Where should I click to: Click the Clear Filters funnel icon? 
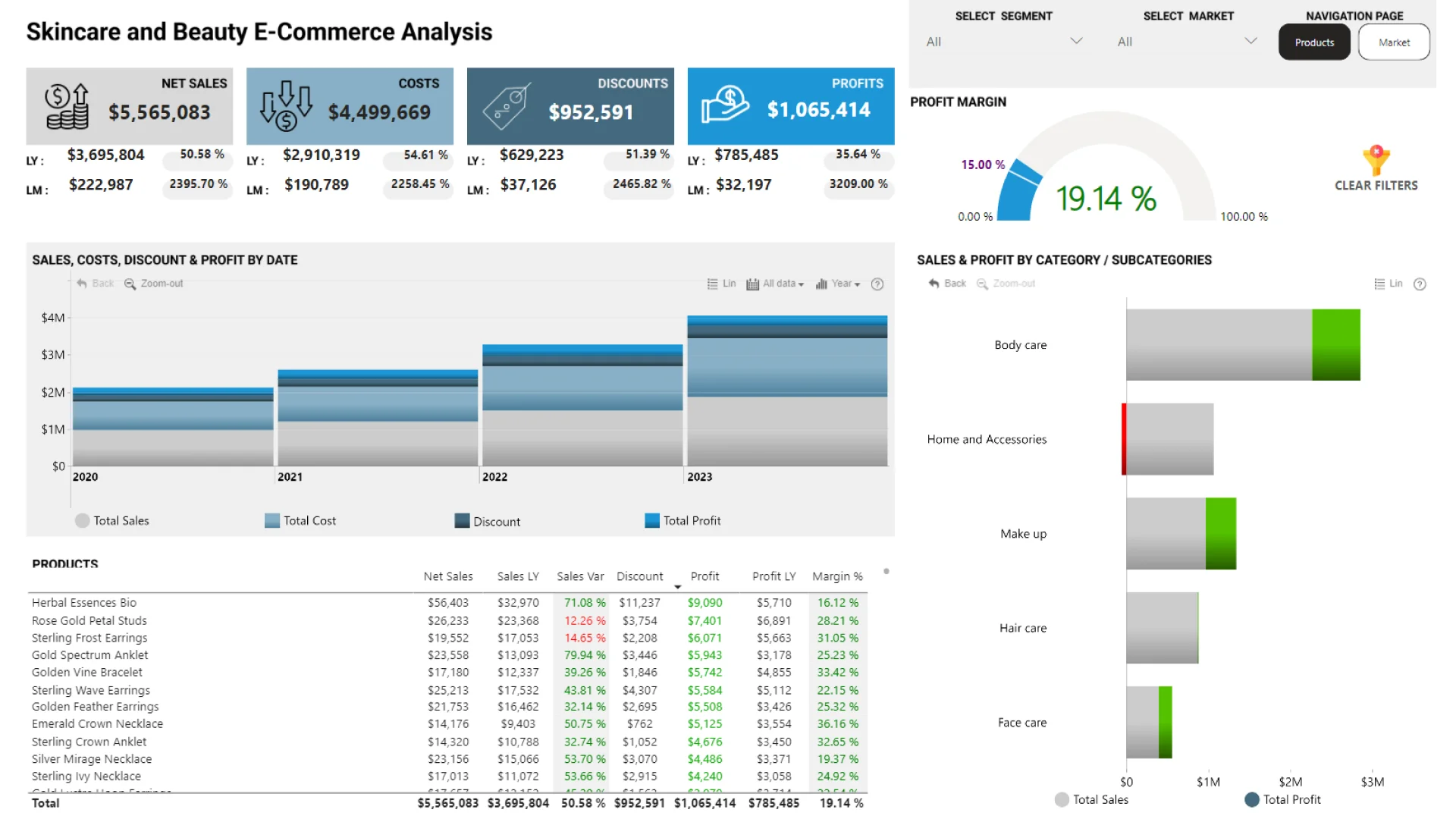click(1376, 160)
